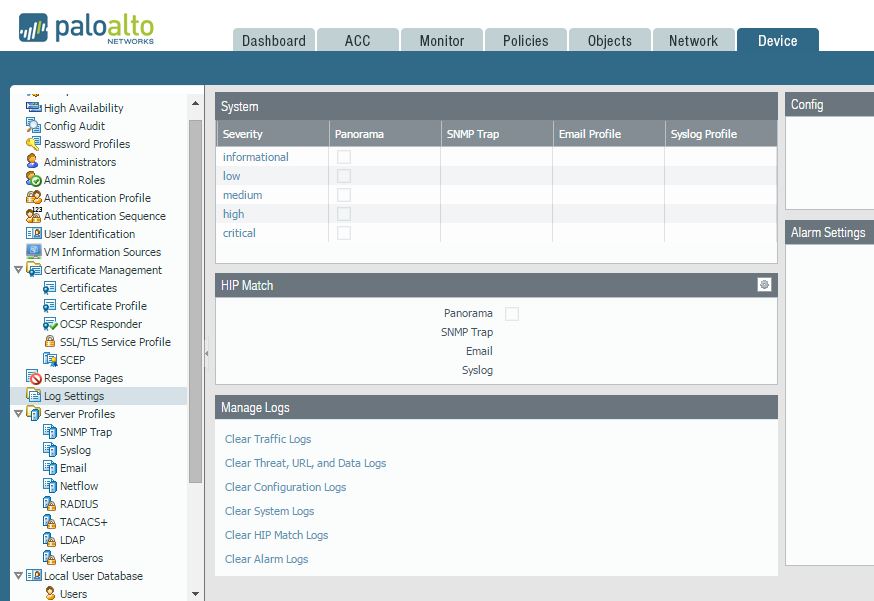This screenshot has width=874, height=601.
Task: Click the OCSP Responder icon
Action: coord(50,324)
